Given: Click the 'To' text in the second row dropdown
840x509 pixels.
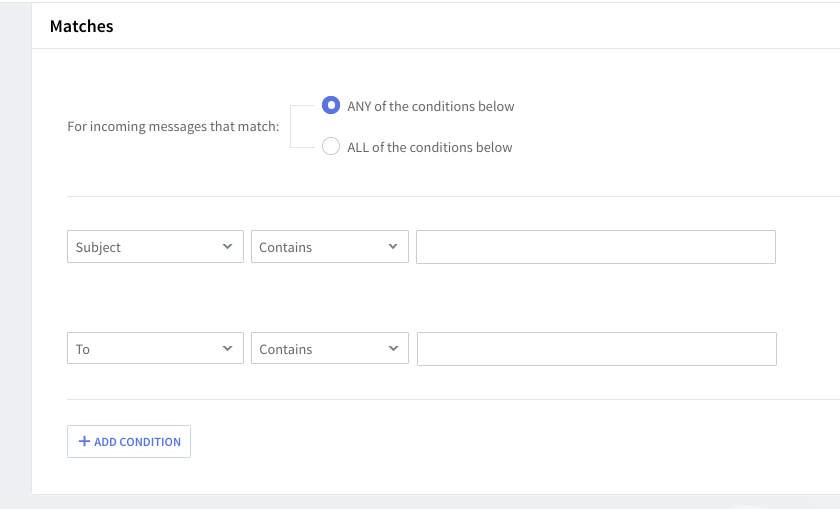Looking at the screenshot, I should 83,349.
